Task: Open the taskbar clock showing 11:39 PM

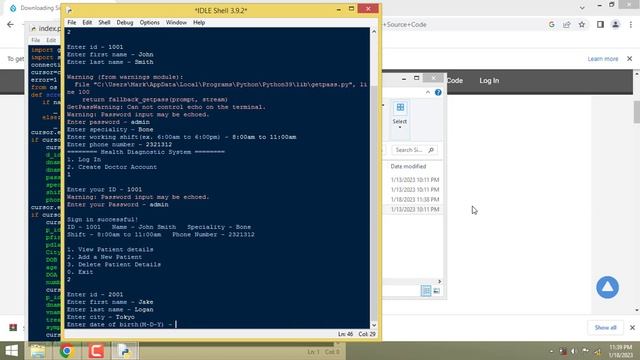Action: tap(620, 351)
